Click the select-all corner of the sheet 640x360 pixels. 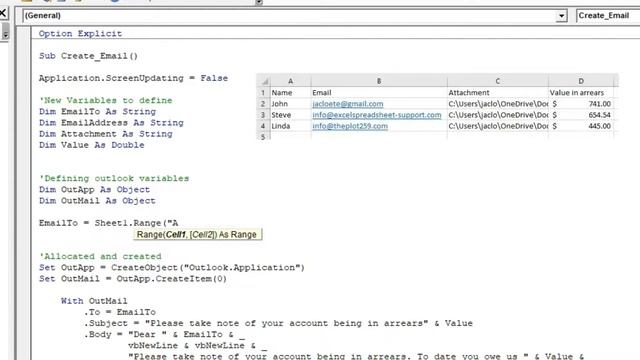tap(263, 81)
